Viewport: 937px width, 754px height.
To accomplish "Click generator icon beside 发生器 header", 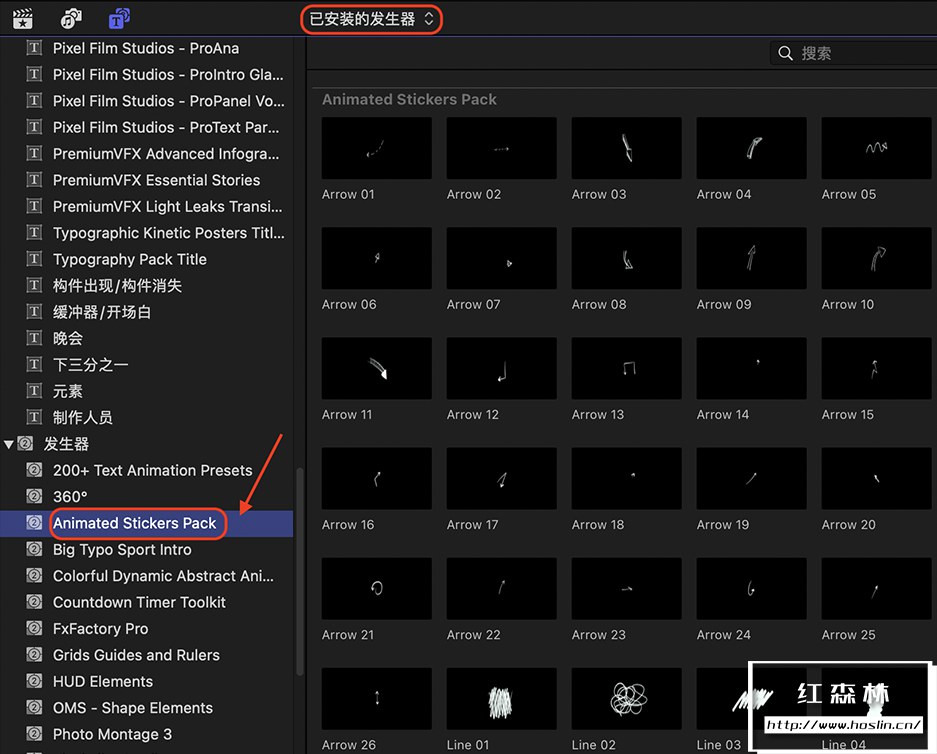I will tap(25, 443).
